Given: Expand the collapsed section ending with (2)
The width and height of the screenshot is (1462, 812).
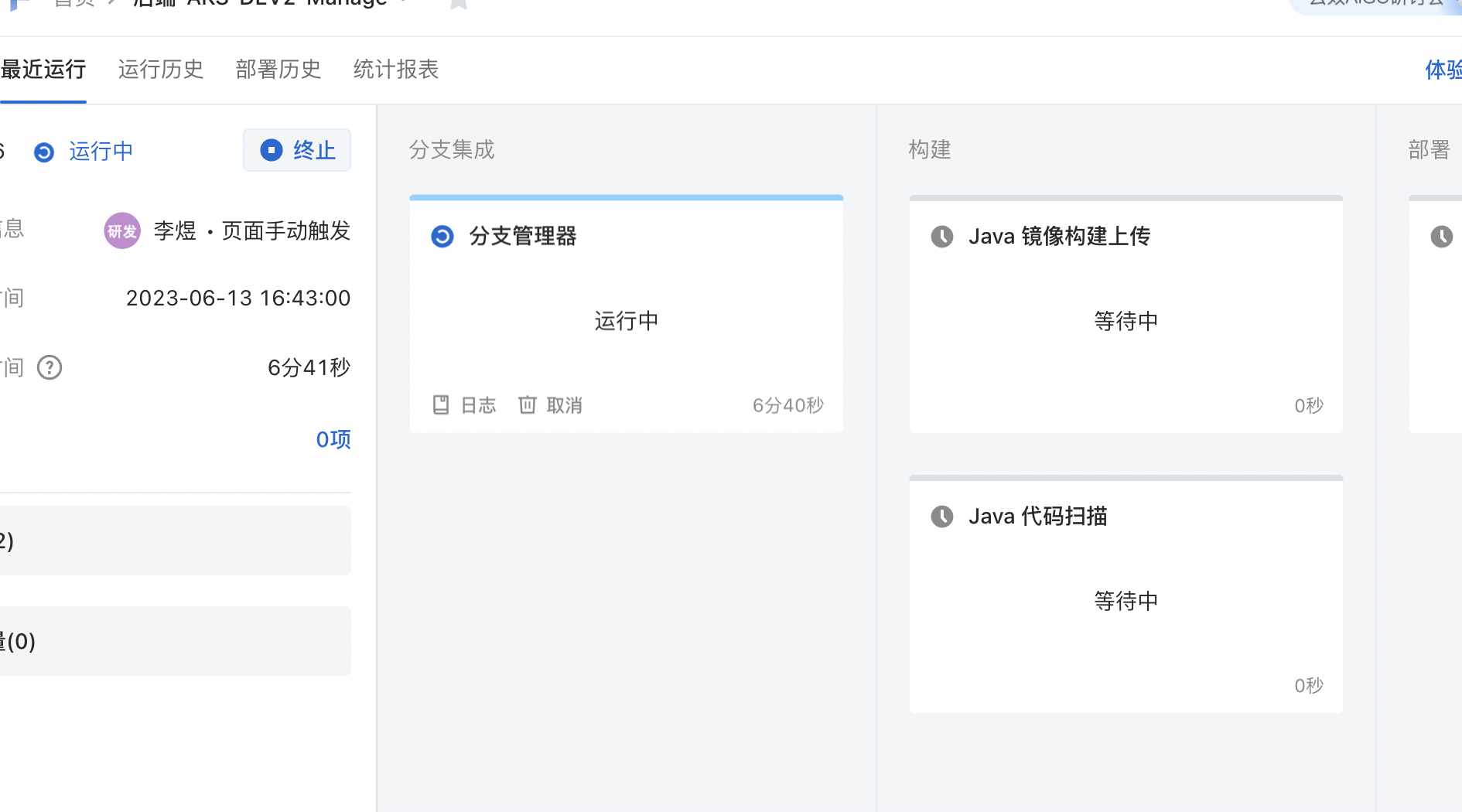Looking at the screenshot, I should tap(176, 541).
